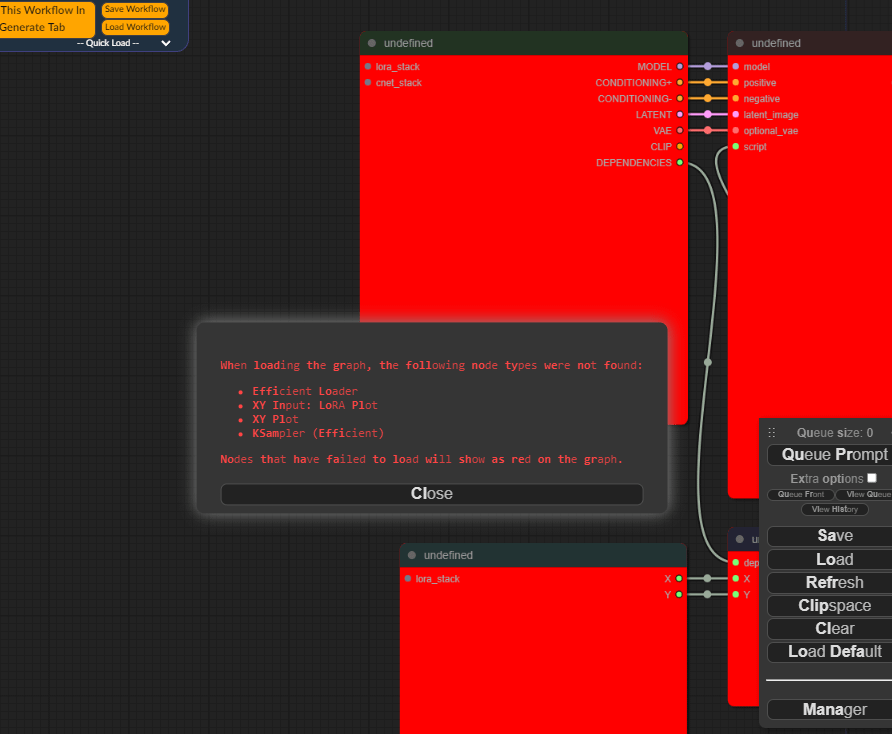This screenshot has width=892, height=734.
Task: Click the lora_stack input socket on bottom node
Action: coord(408,579)
